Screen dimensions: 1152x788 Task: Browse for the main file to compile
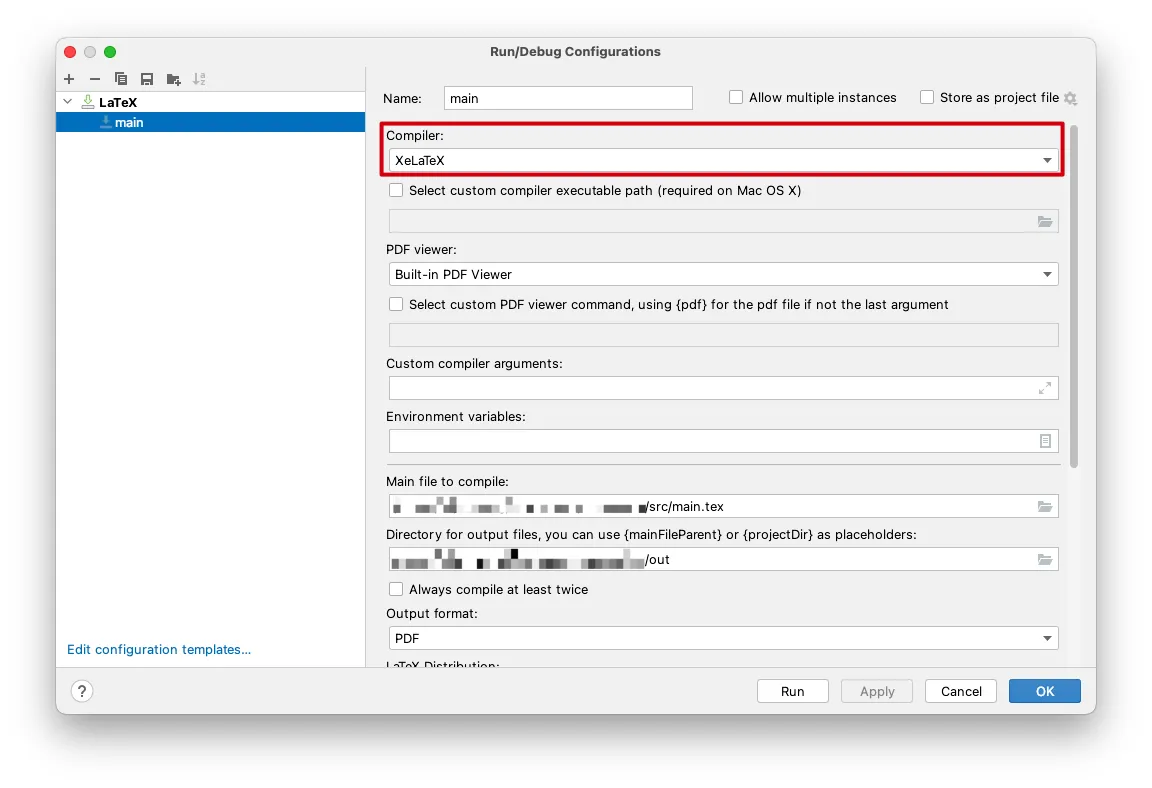pos(1045,507)
